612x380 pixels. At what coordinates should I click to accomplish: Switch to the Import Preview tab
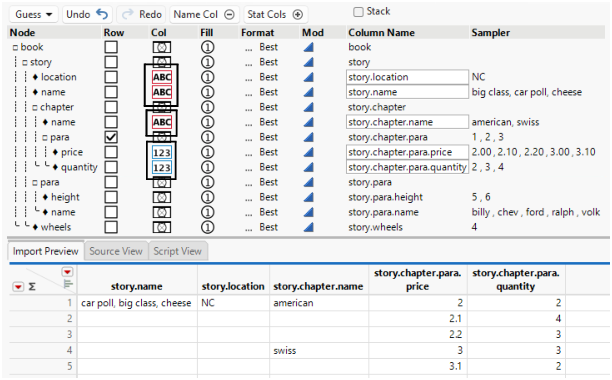pos(45,251)
